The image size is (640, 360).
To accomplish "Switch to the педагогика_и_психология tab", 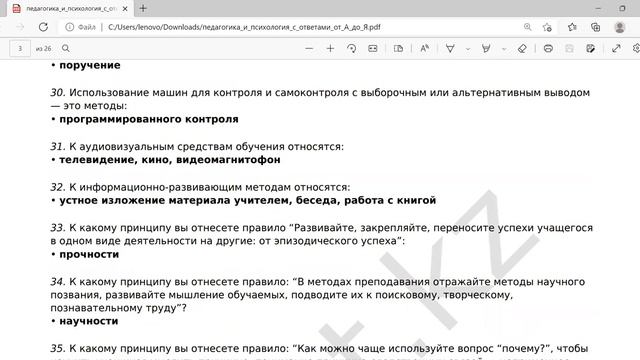I will [70, 9].
